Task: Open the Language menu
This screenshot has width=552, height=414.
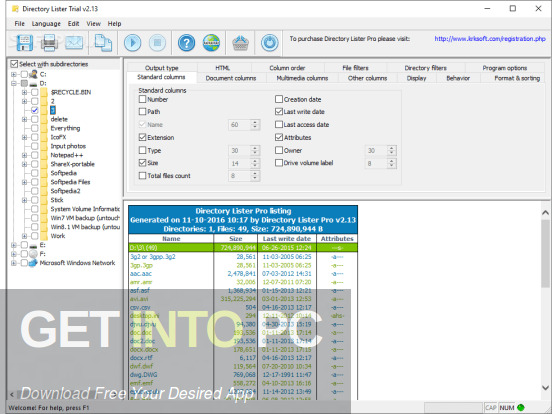Action: 46,24
